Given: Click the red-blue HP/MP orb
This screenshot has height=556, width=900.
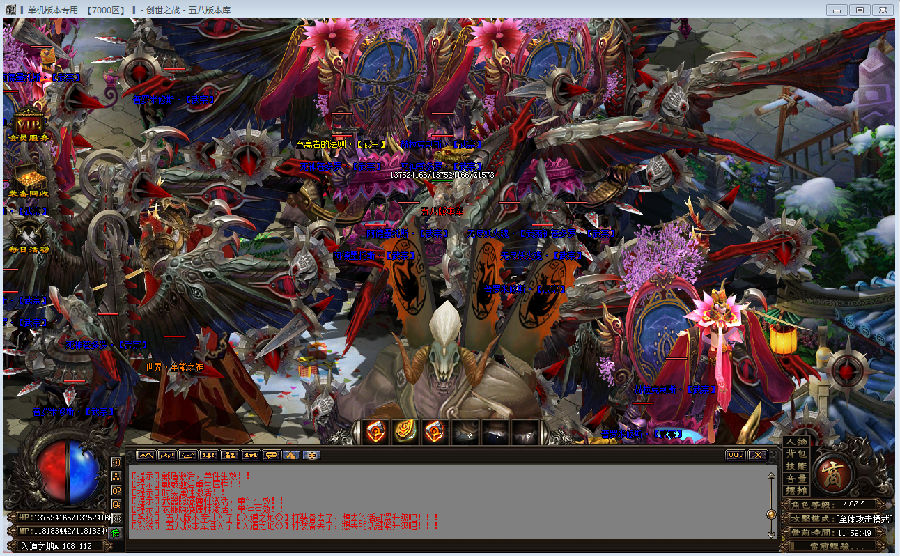Looking at the screenshot, I should point(69,471).
